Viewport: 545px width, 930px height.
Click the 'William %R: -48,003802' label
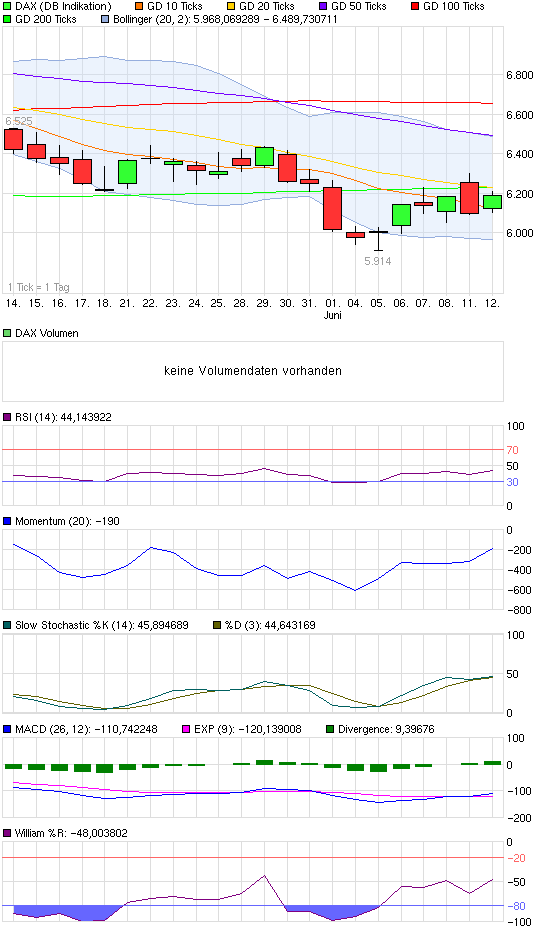72,833
